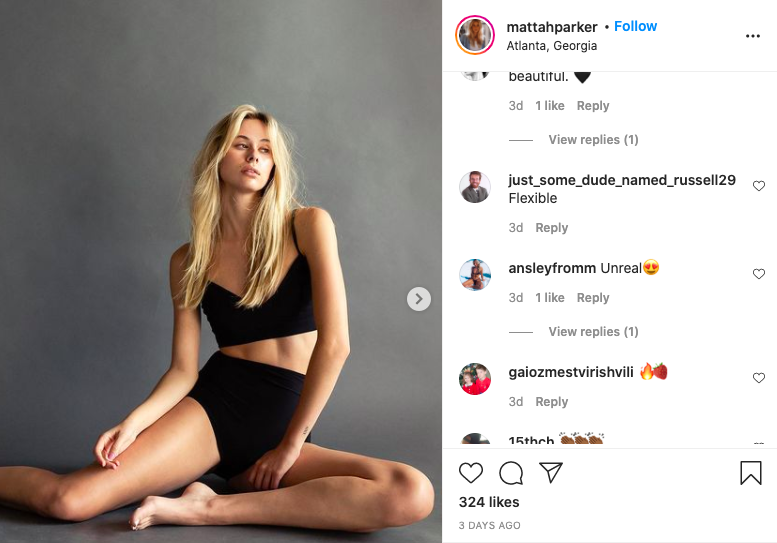Go to next photo with arrow
This screenshot has width=777, height=543.
coord(419,299)
